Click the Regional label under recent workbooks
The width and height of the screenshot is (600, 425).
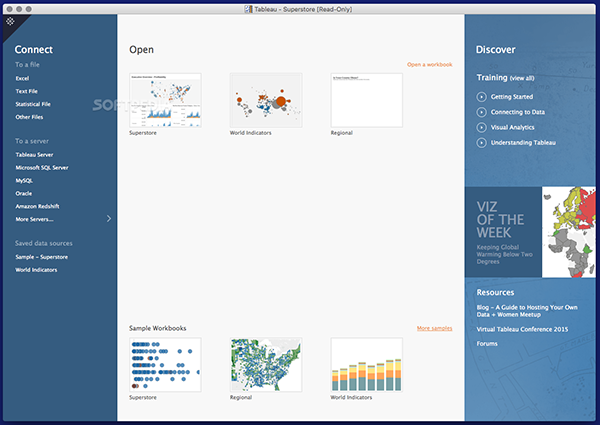[342, 133]
